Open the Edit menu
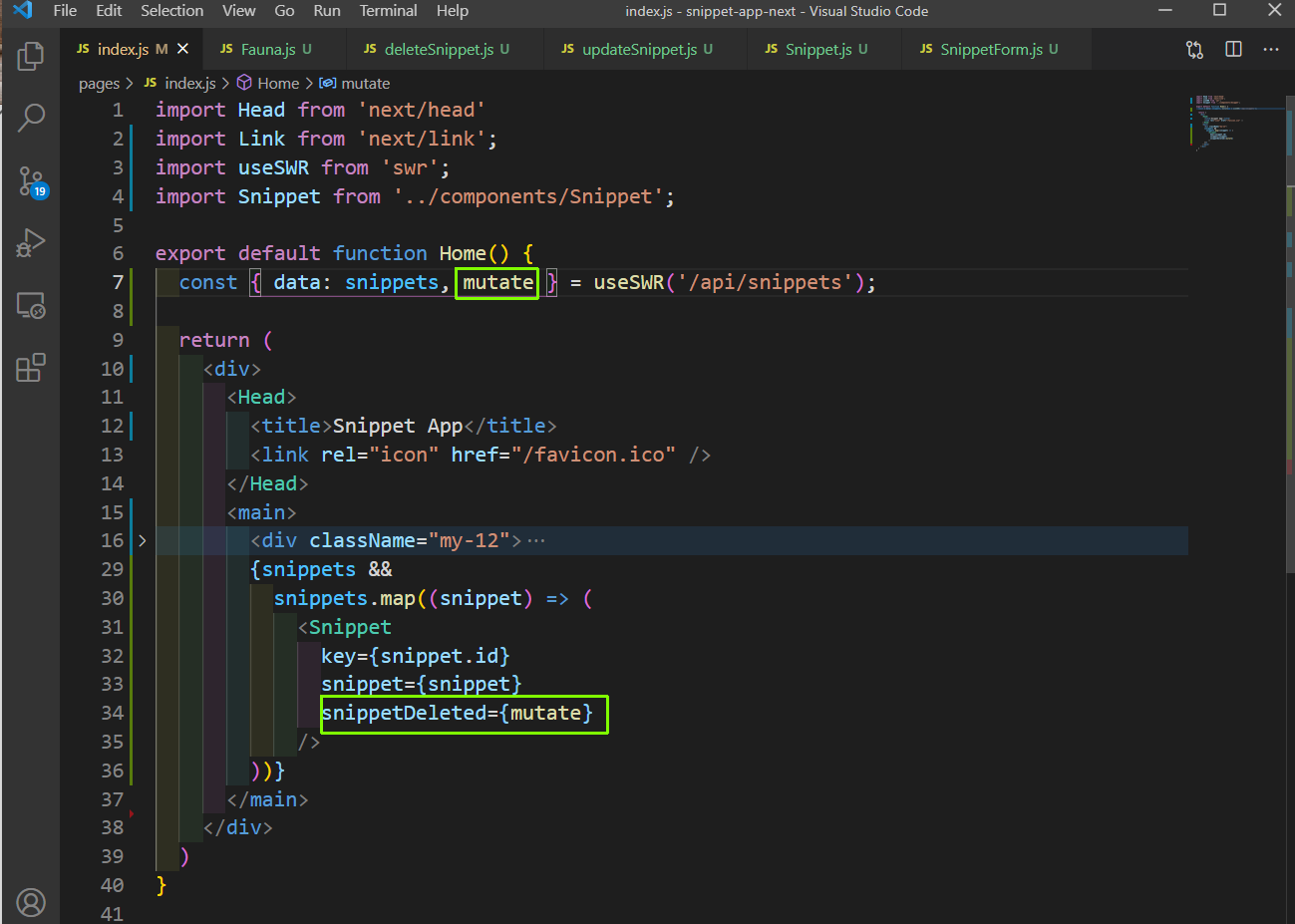1295x924 pixels. pos(109,11)
